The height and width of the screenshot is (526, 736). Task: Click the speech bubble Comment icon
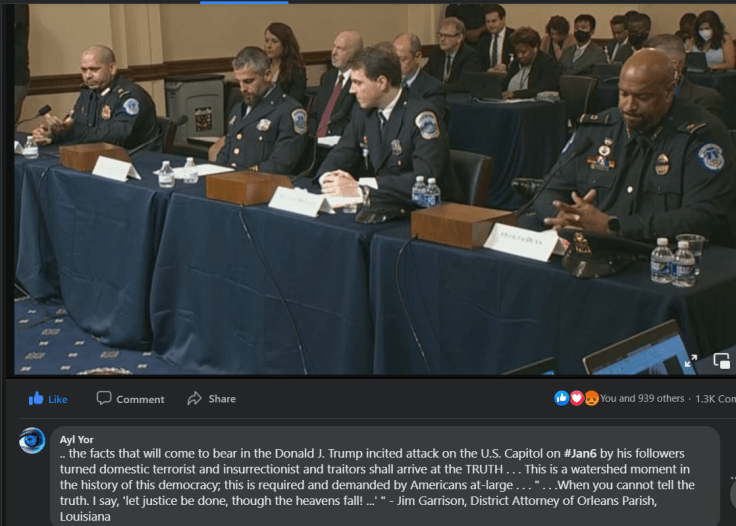coord(104,398)
